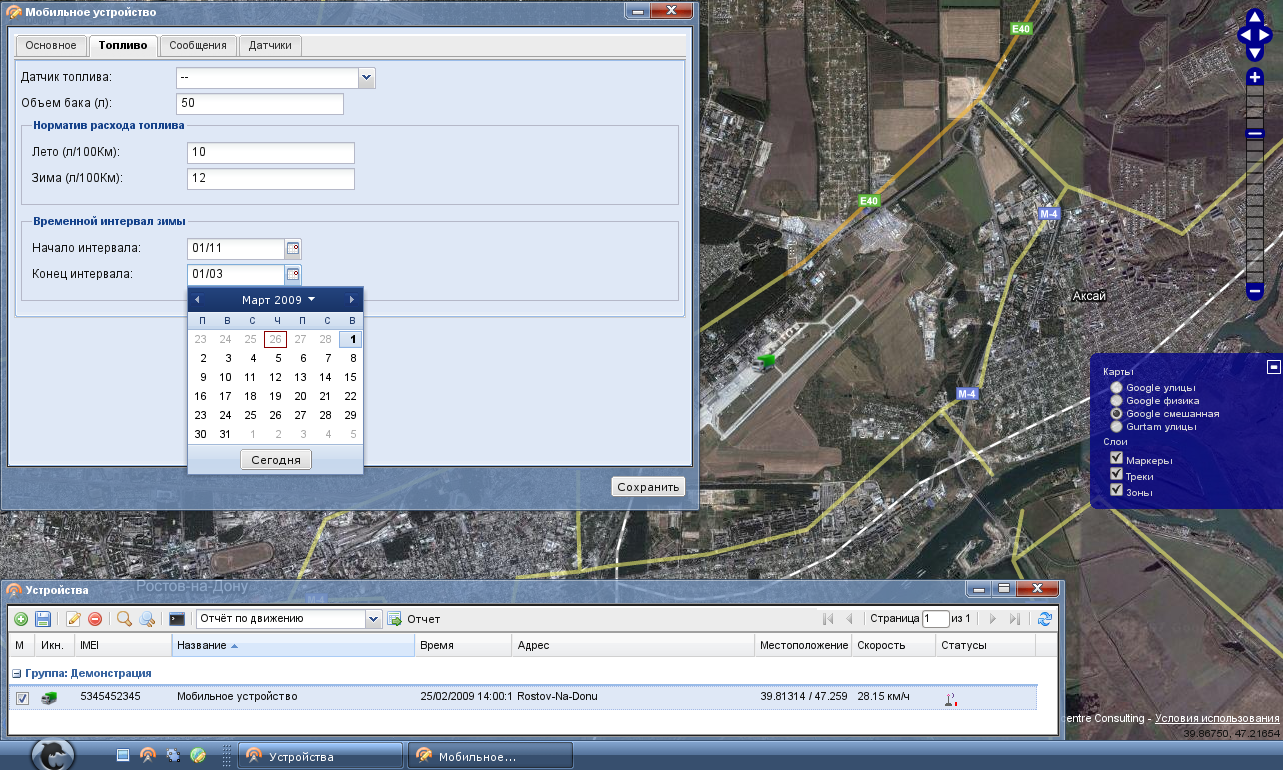
Task: Switch to the Сообщения tab
Action: tap(198, 45)
